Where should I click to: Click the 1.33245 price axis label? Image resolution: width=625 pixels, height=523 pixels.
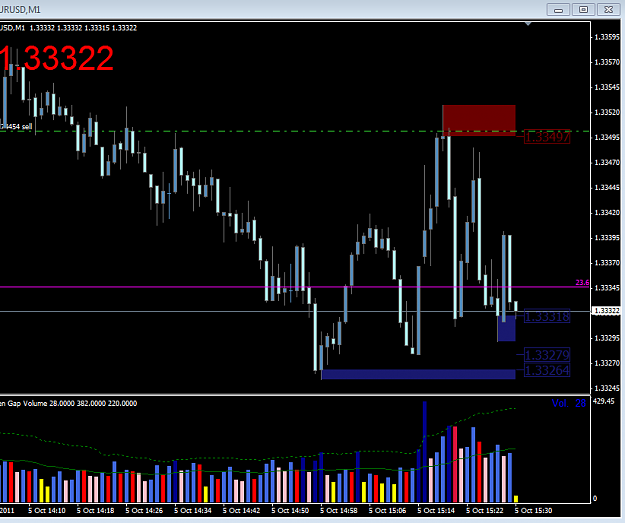pos(607,388)
